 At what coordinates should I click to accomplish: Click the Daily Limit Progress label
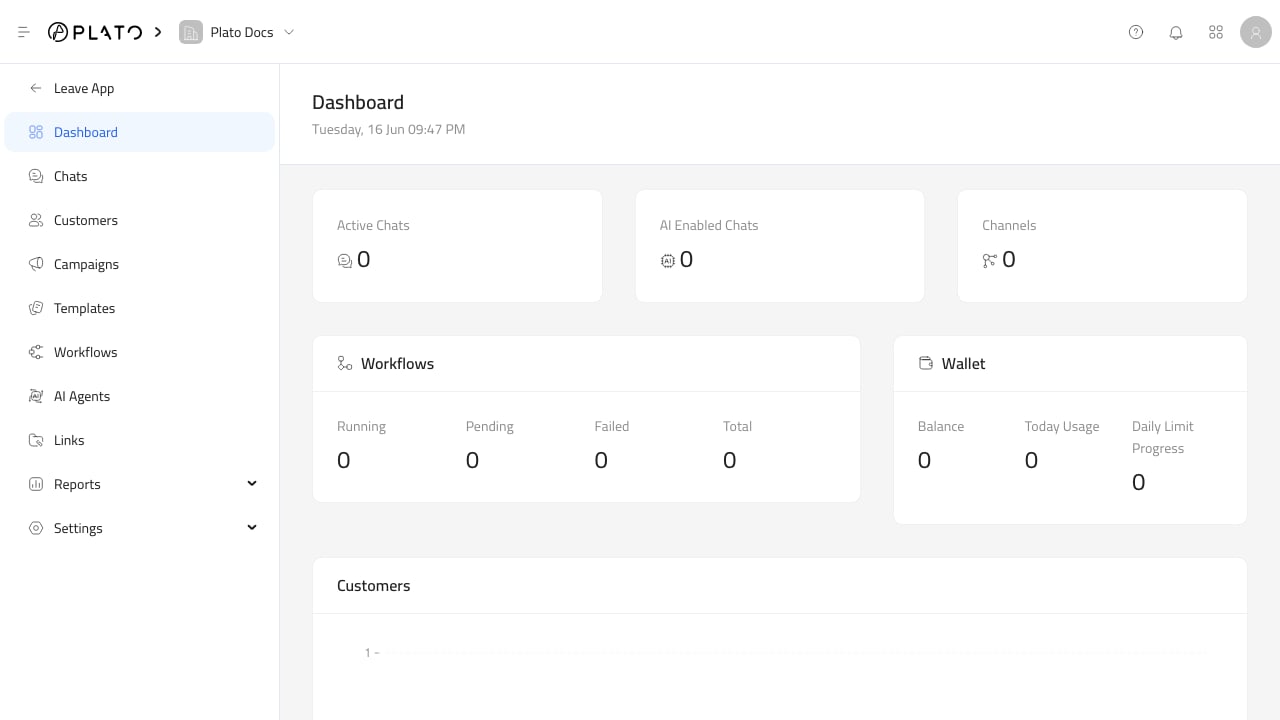(x=1163, y=437)
